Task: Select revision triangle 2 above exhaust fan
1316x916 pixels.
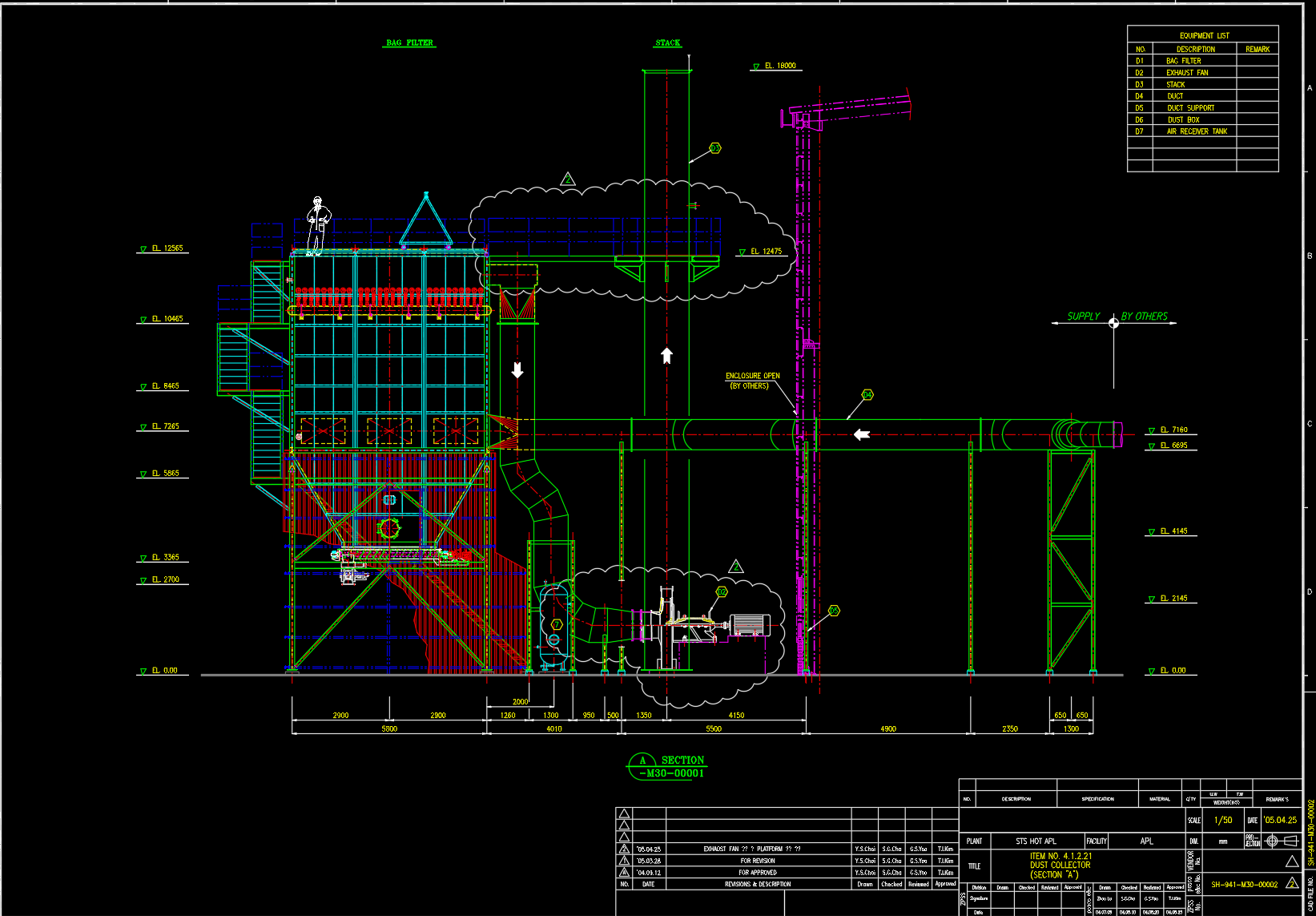Action: (736, 567)
